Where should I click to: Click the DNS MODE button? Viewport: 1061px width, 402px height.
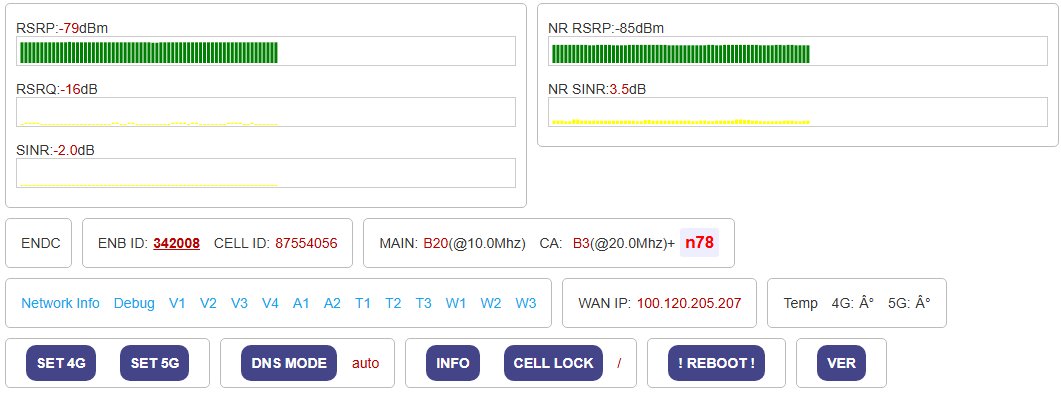pos(289,363)
